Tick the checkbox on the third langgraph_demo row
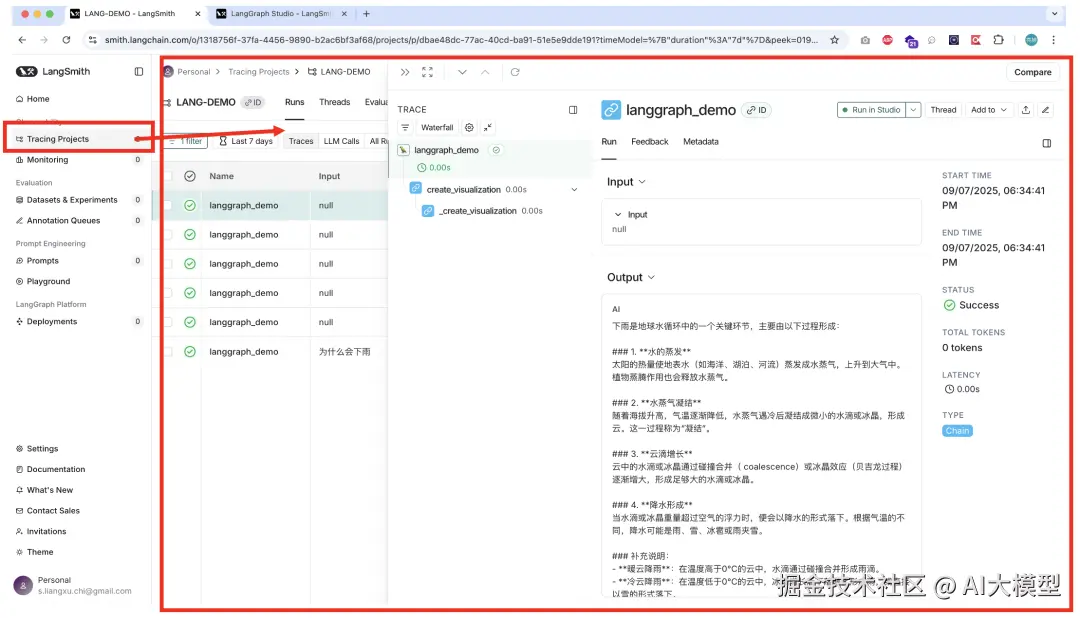Viewport: 1080px width, 618px height. pos(168,264)
